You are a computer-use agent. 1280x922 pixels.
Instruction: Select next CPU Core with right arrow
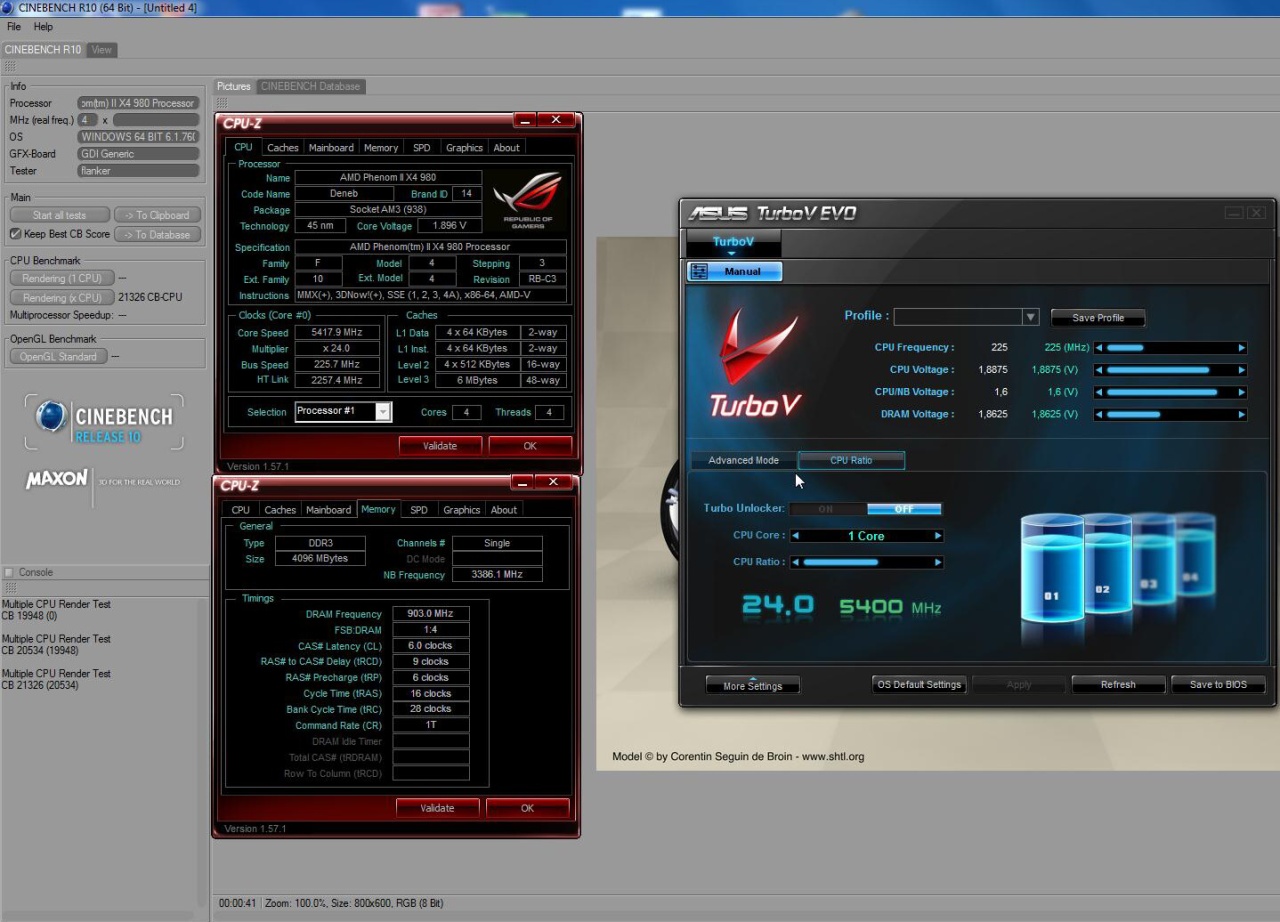pos(938,536)
